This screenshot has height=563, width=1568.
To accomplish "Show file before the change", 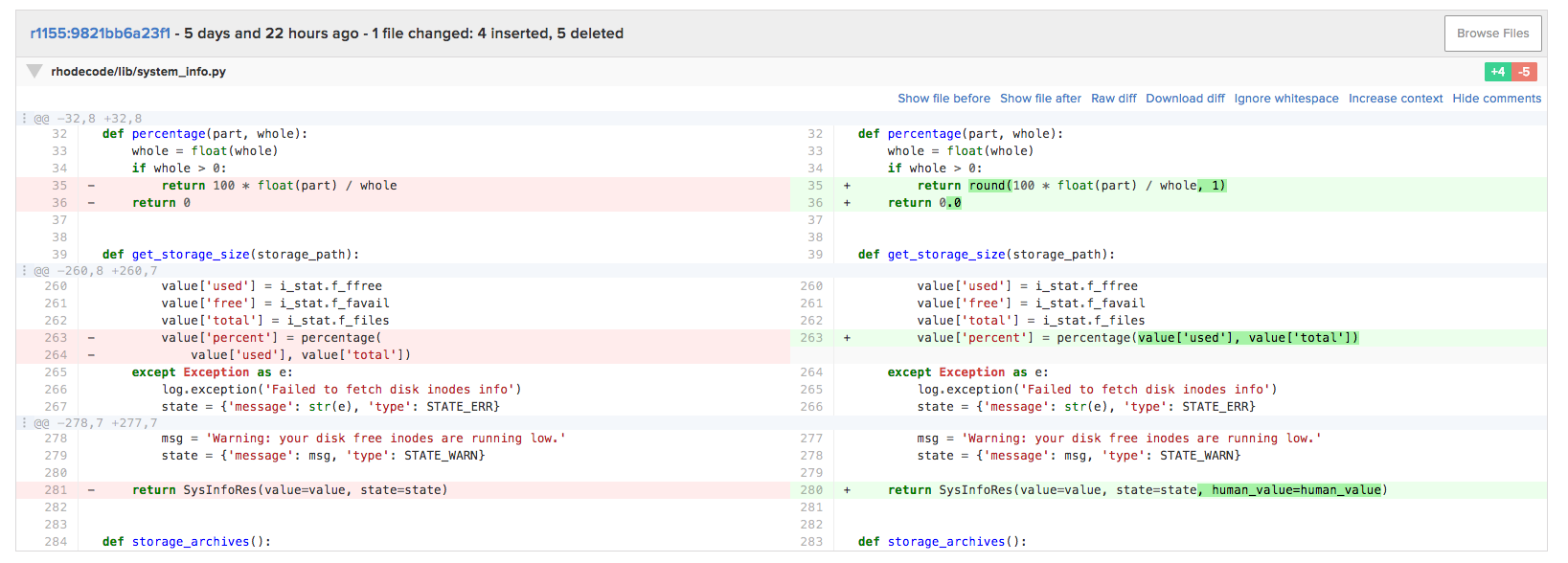I will (943, 99).
